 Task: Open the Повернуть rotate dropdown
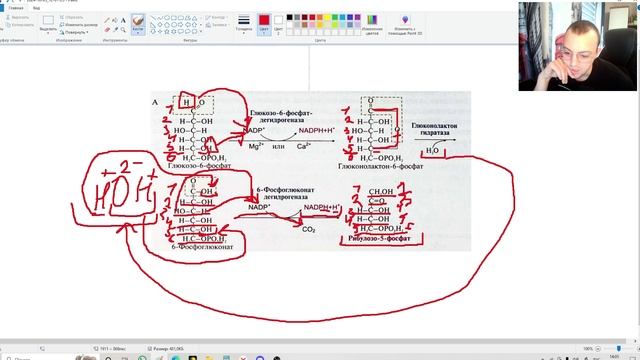click(73, 32)
